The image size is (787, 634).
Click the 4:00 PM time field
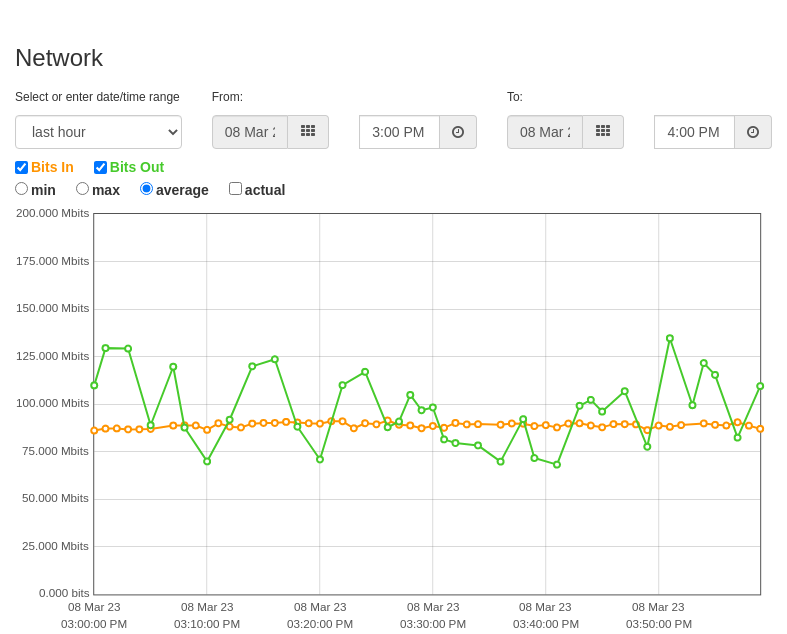[x=695, y=132]
